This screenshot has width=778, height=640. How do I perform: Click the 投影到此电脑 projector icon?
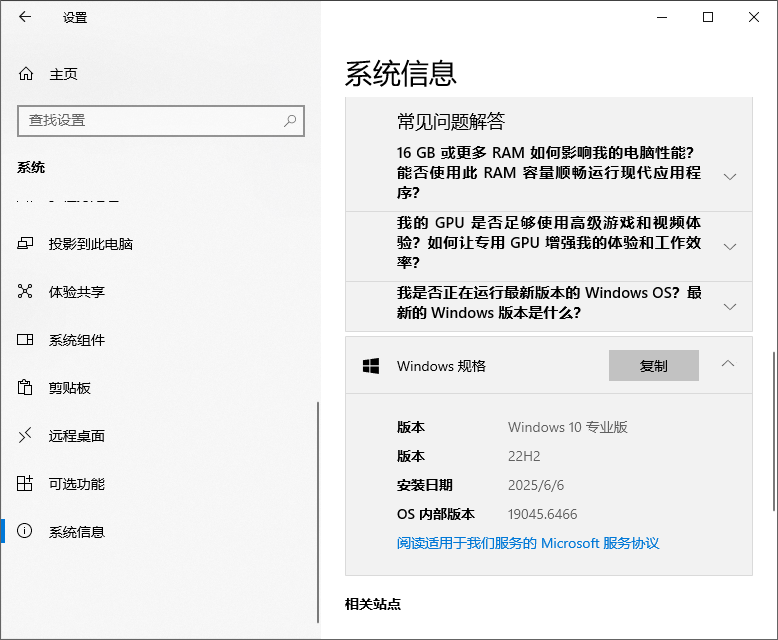pos(25,244)
